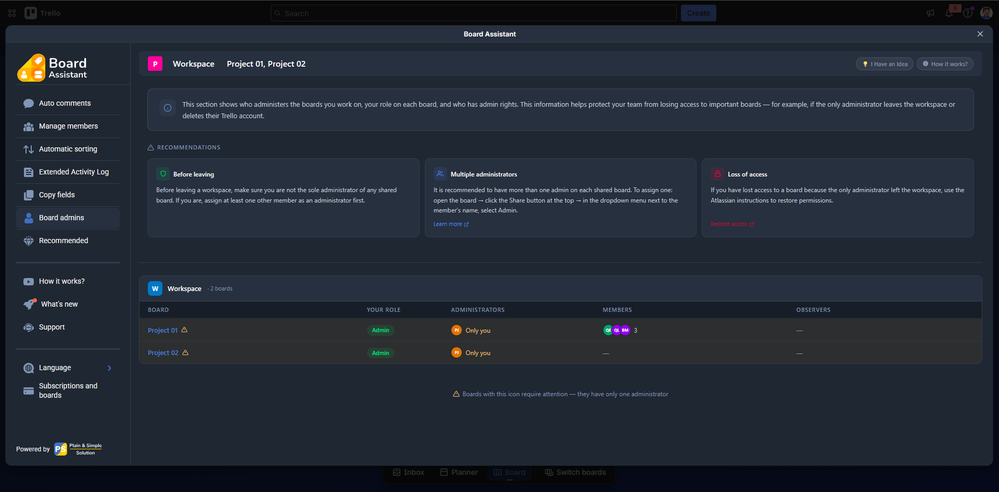Click Switch boards in Trello bottom bar
The image size is (999, 492).
pyautogui.click(x=575, y=472)
